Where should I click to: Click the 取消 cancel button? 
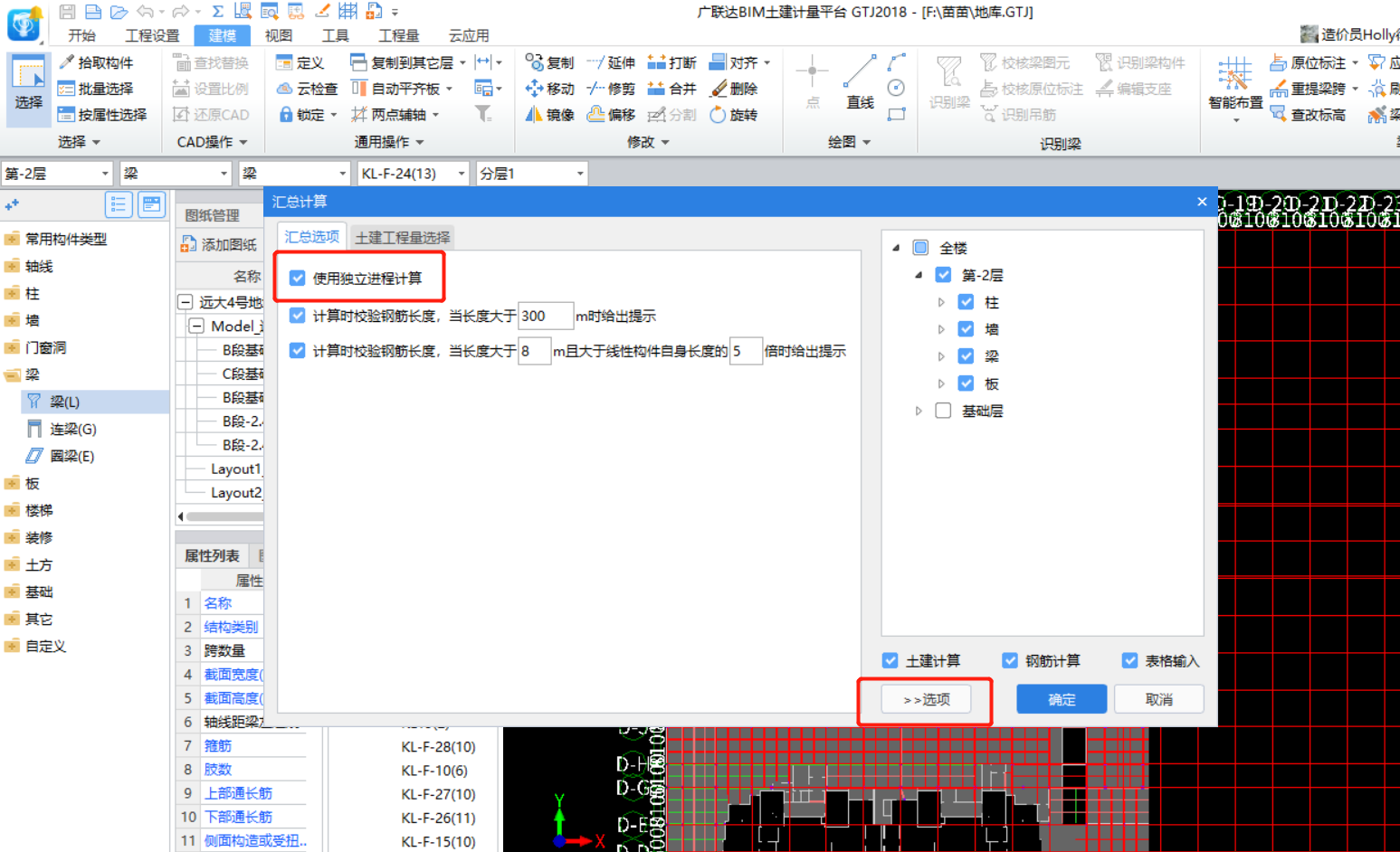pyautogui.click(x=1159, y=699)
